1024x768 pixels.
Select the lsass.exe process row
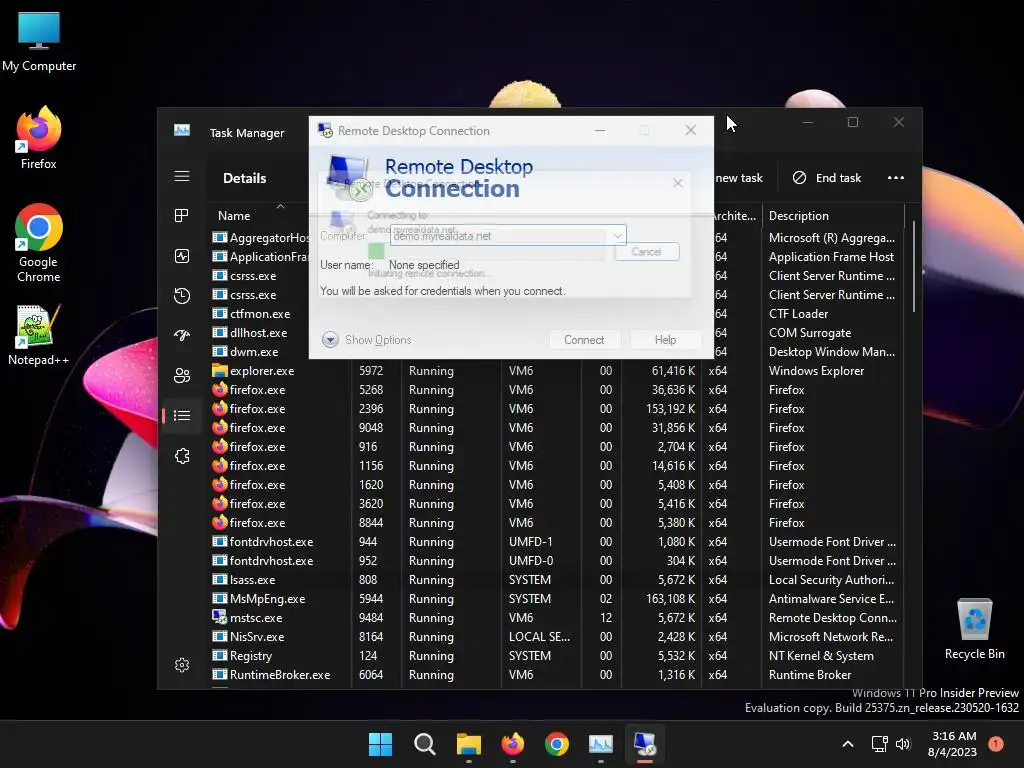[556, 579]
